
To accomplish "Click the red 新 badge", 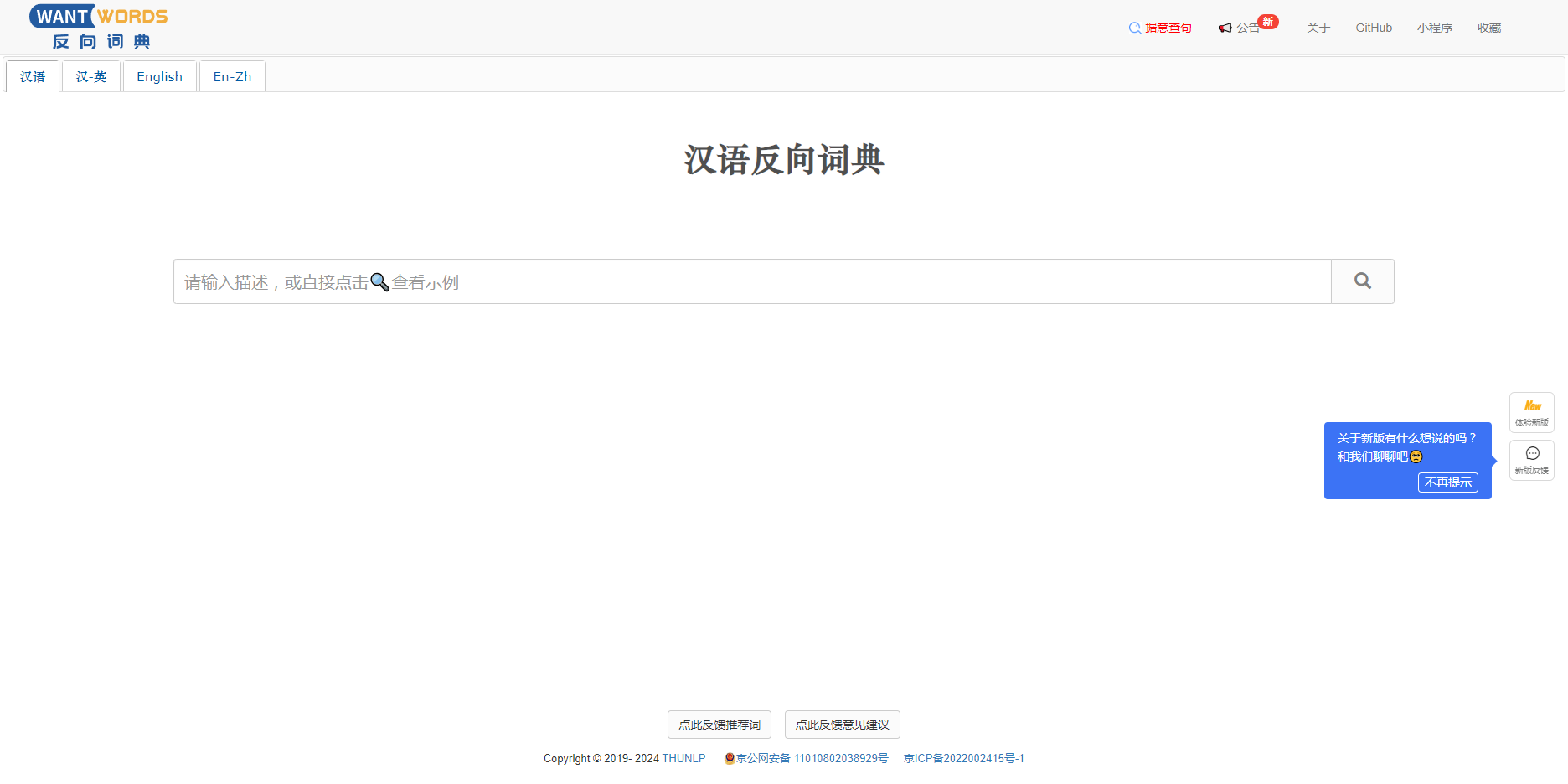I will pos(1268,22).
